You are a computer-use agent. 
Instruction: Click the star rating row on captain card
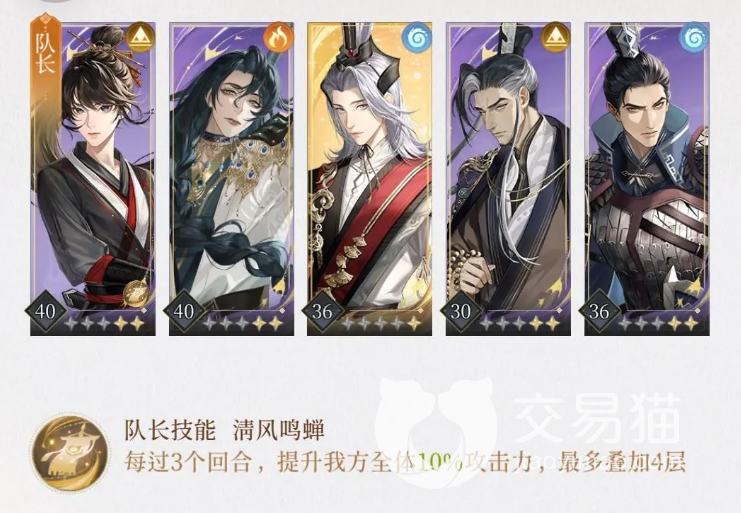click(x=104, y=324)
